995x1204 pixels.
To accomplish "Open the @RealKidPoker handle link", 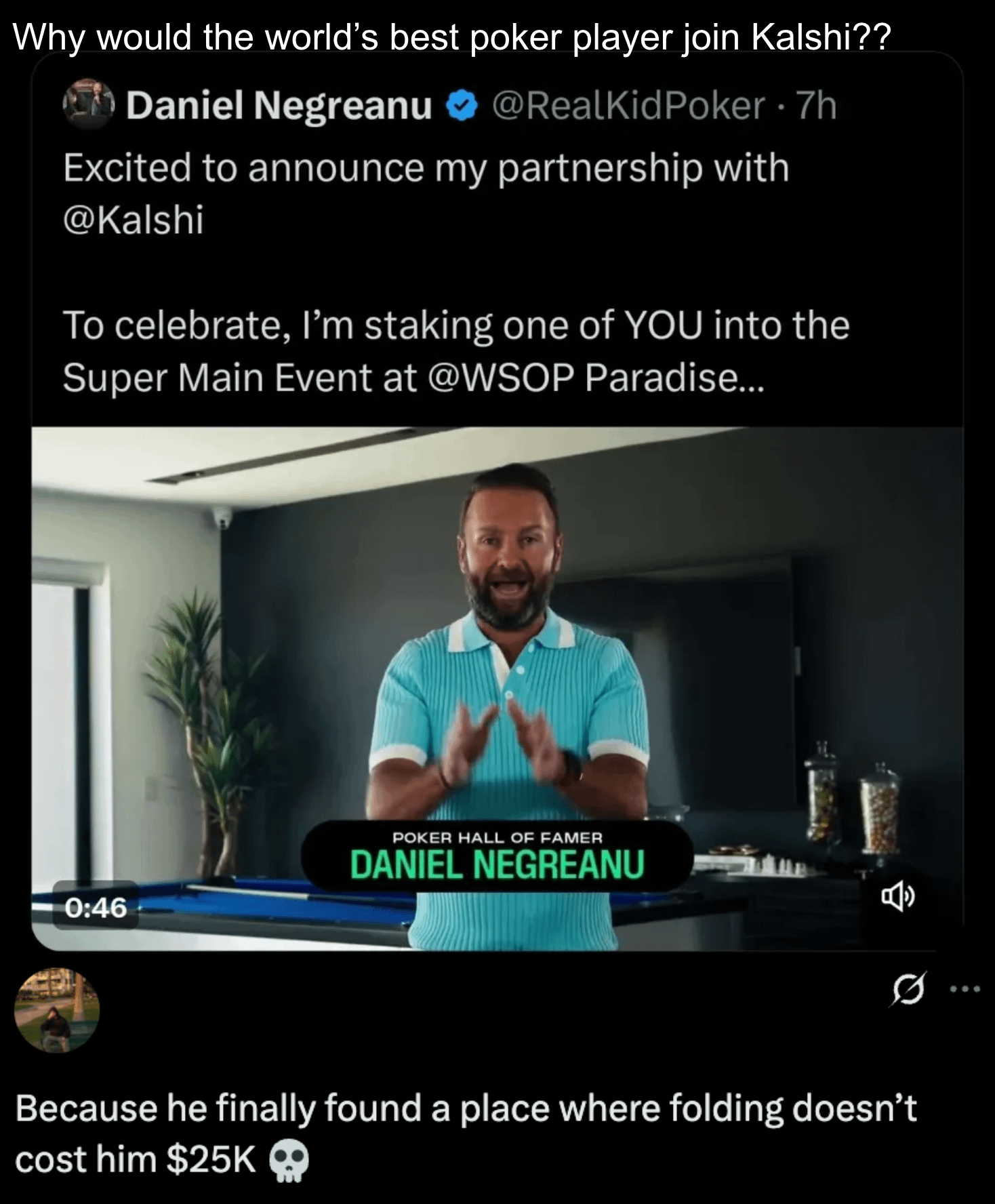I will point(628,106).
